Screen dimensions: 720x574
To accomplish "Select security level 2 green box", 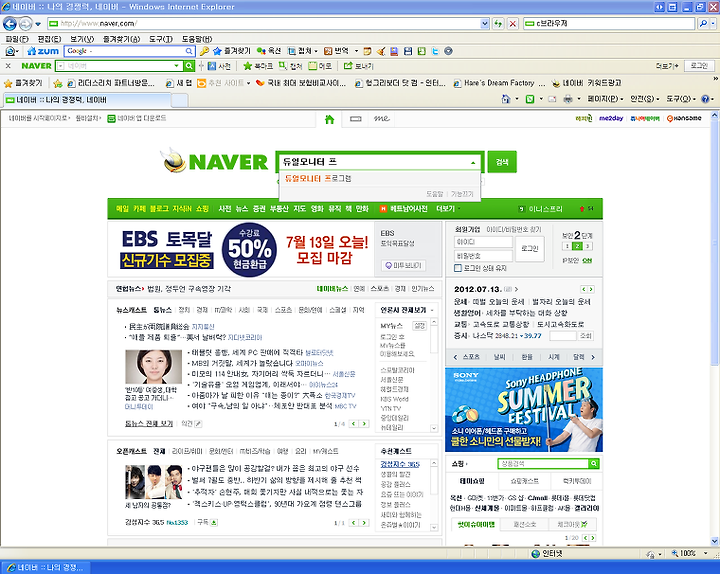I will pyautogui.click(x=578, y=247).
